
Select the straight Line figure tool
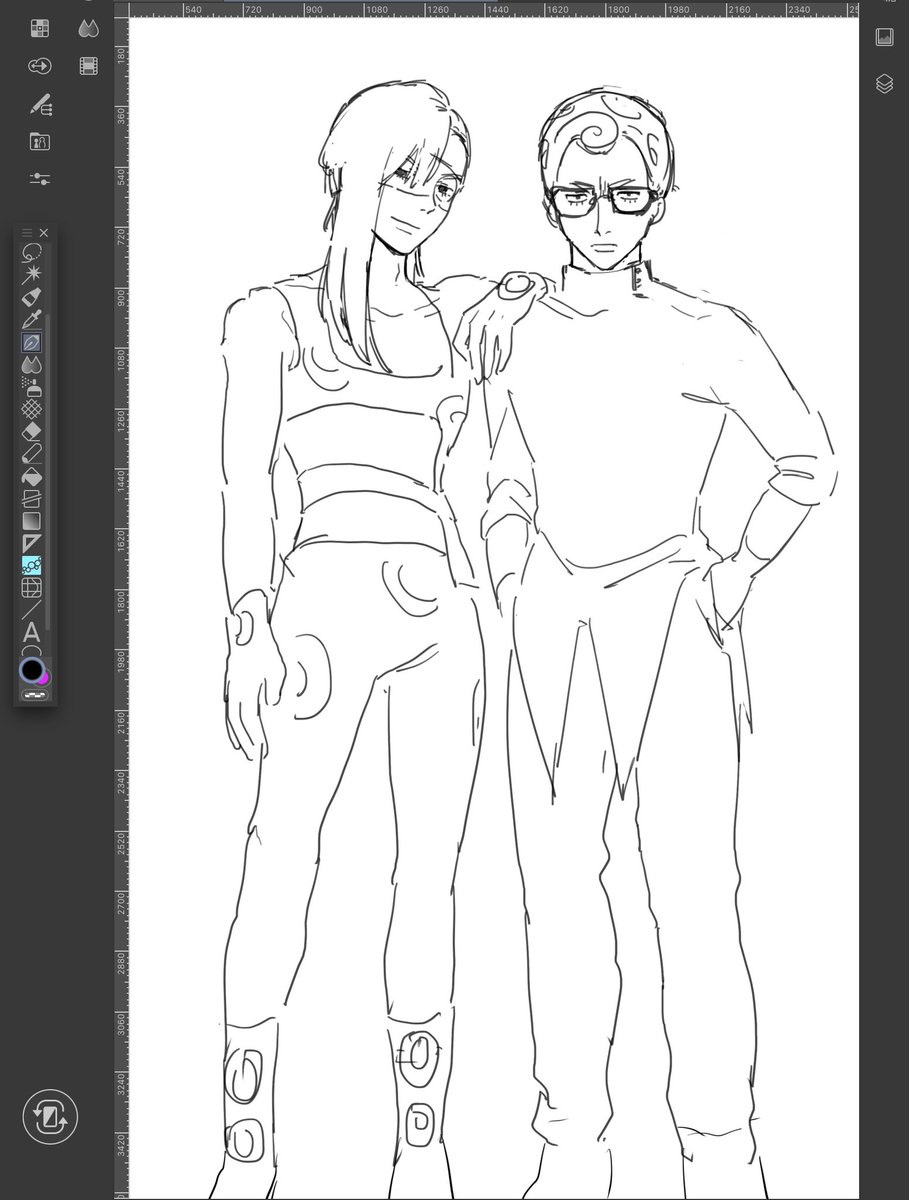click(x=31, y=609)
